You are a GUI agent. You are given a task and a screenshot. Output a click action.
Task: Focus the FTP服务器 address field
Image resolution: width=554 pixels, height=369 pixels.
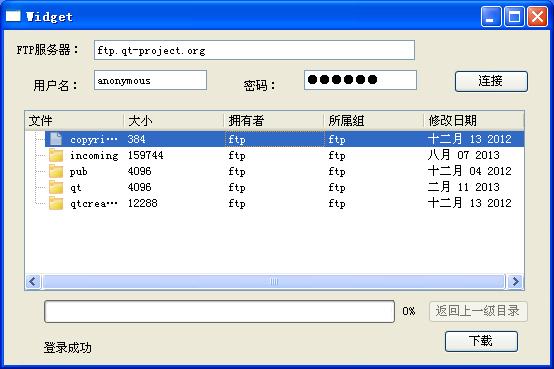pyautogui.click(x=254, y=50)
